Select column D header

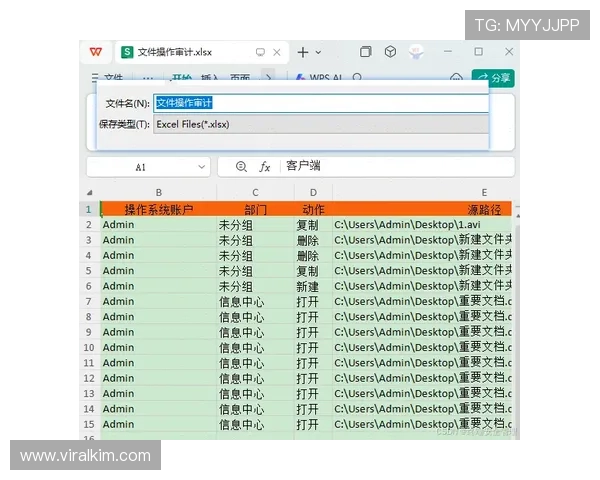(313, 193)
